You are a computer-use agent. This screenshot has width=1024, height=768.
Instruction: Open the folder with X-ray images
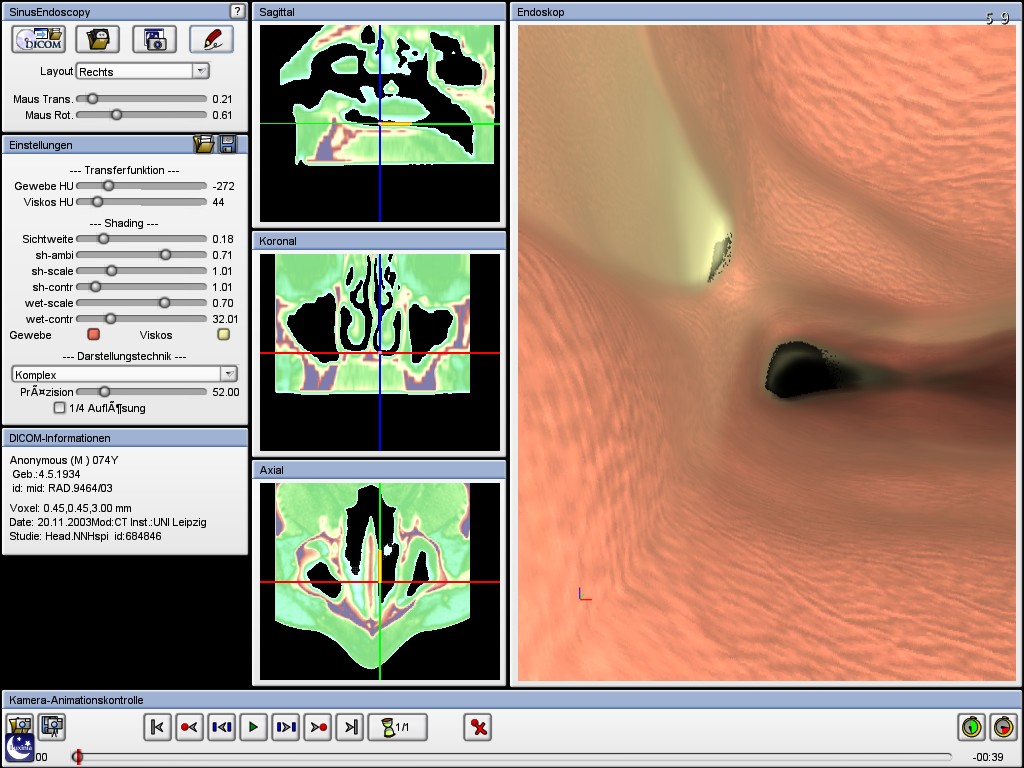click(97, 39)
